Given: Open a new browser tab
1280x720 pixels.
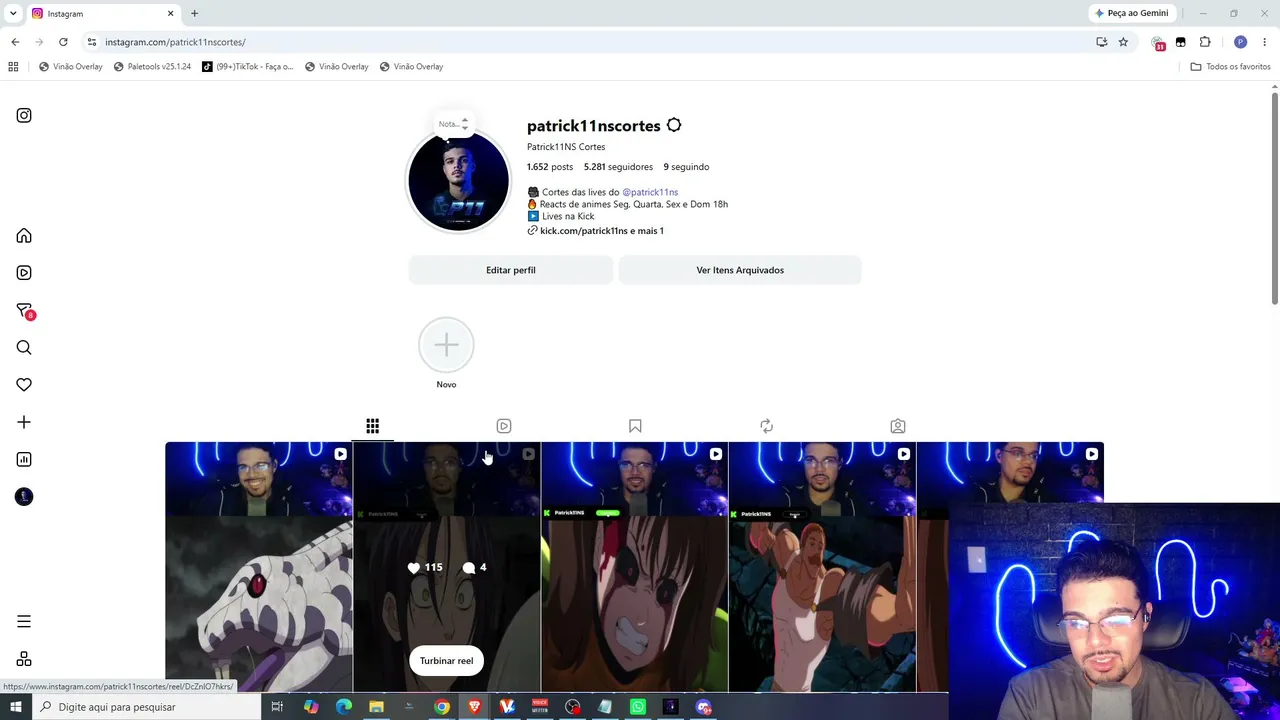Looking at the screenshot, I should pyautogui.click(x=194, y=14).
